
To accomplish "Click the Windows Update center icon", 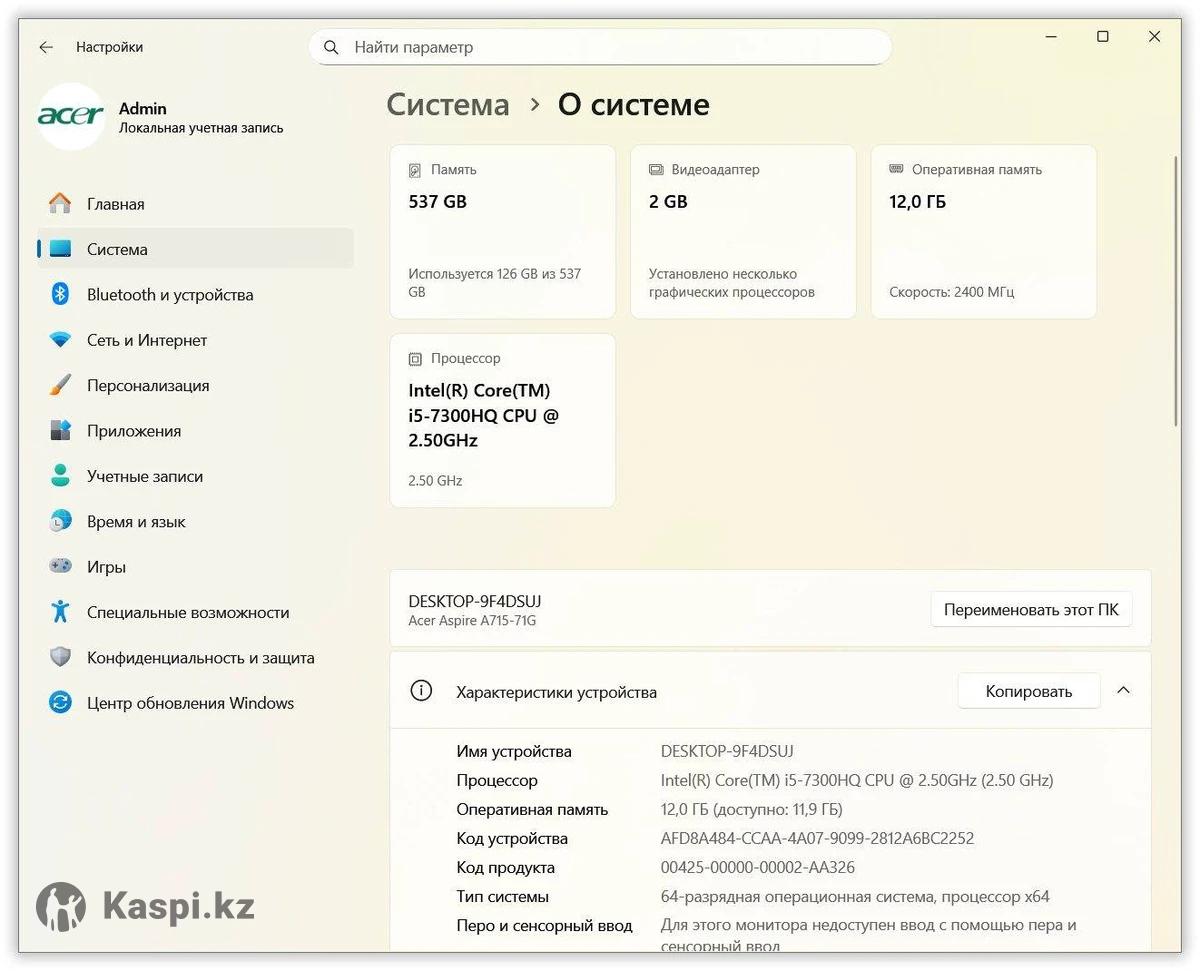I will [x=60, y=703].
